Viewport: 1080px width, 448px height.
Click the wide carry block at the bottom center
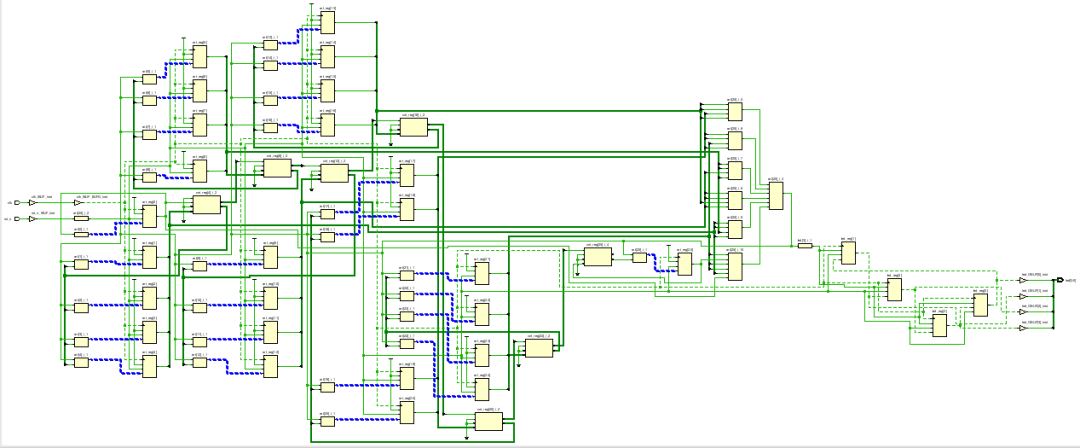490,423
